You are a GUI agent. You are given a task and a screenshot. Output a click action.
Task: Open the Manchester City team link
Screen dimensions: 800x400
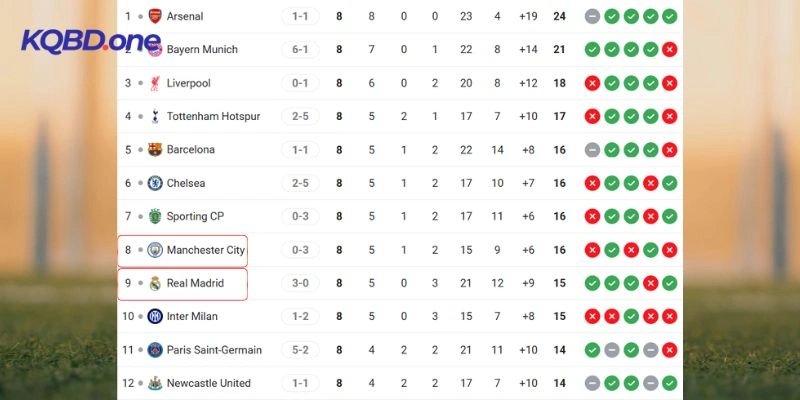205,250
